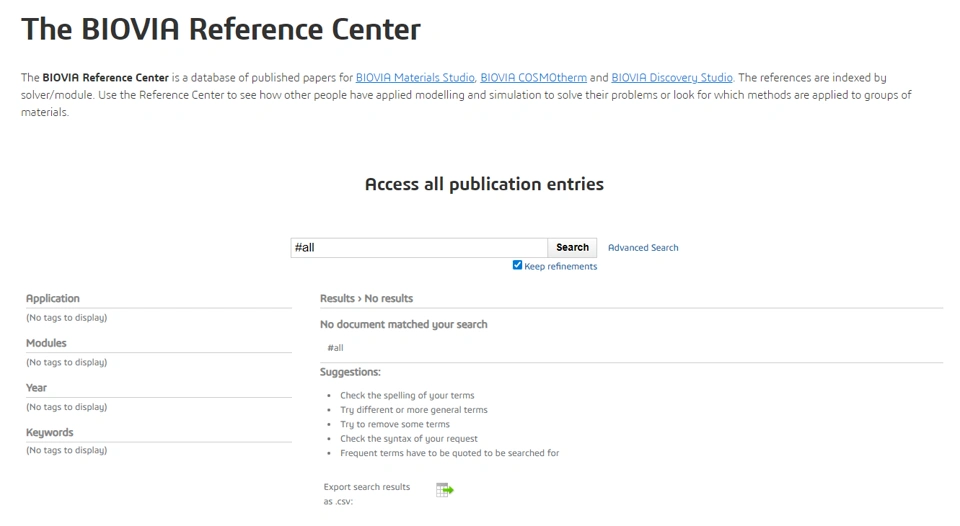Click the search input field containing #all
960x526 pixels.
tap(419, 247)
